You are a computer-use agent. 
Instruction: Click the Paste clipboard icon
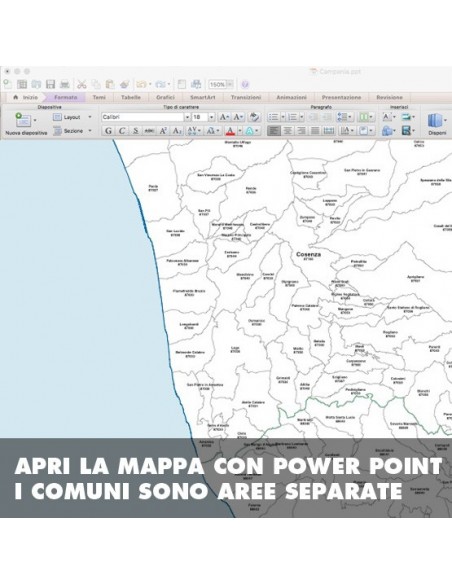pos(109,85)
